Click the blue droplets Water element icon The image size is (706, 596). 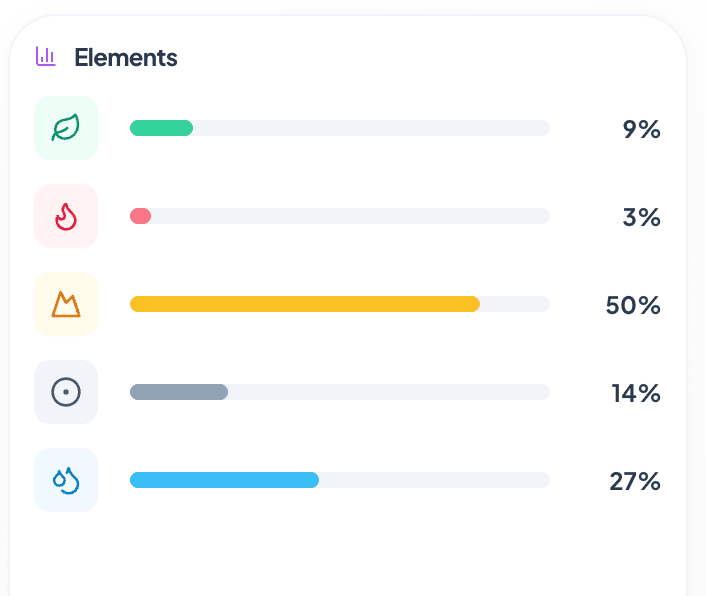click(66, 480)
